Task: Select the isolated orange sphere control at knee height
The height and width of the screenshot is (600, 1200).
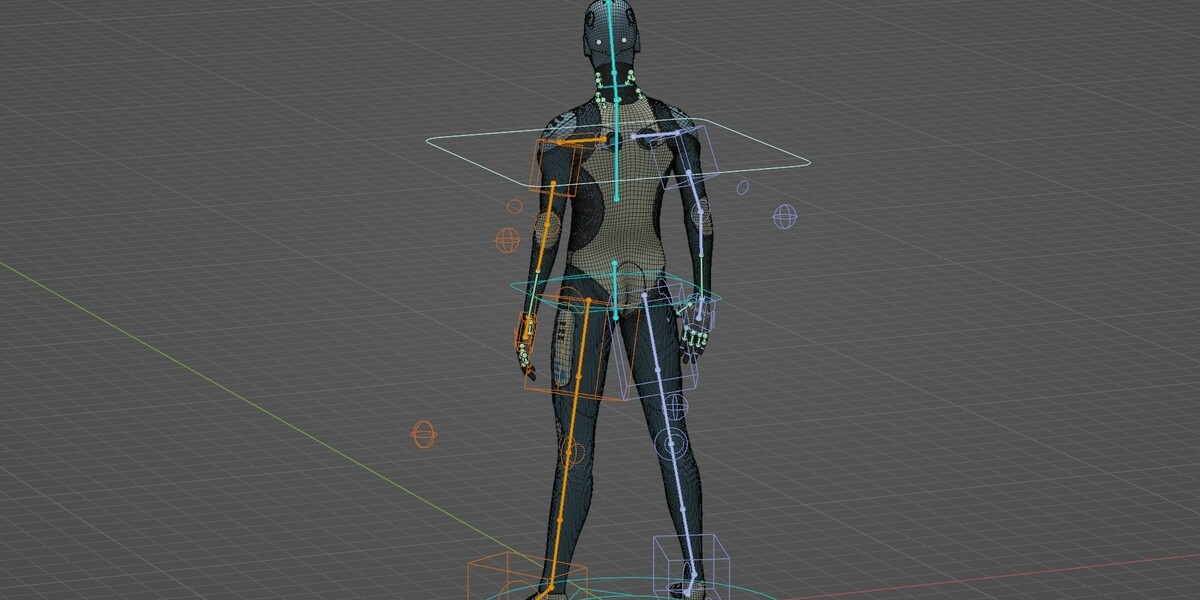Action: [424, 433]
